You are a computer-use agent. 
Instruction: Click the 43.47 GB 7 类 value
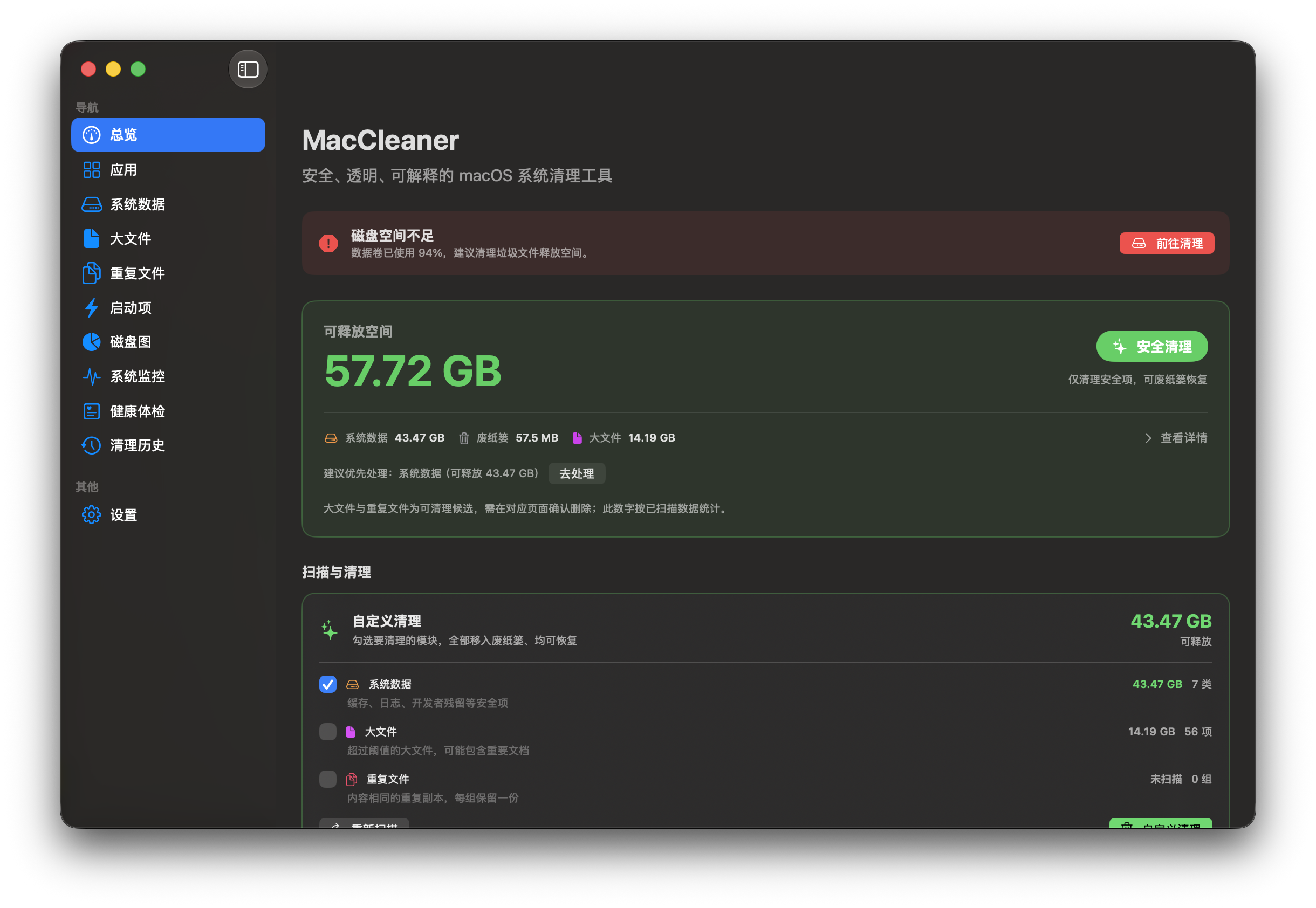point(1172,684)
